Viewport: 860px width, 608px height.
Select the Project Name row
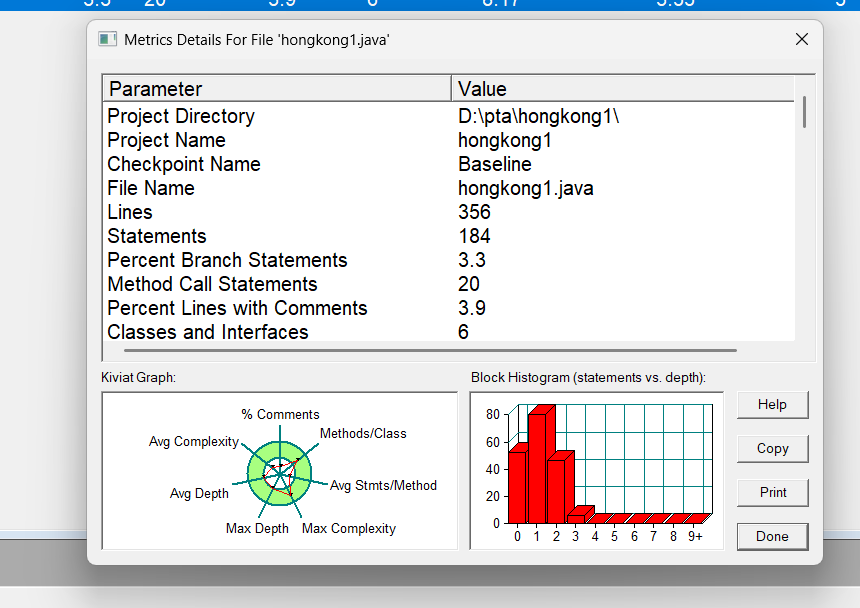[x=449, y=140]
